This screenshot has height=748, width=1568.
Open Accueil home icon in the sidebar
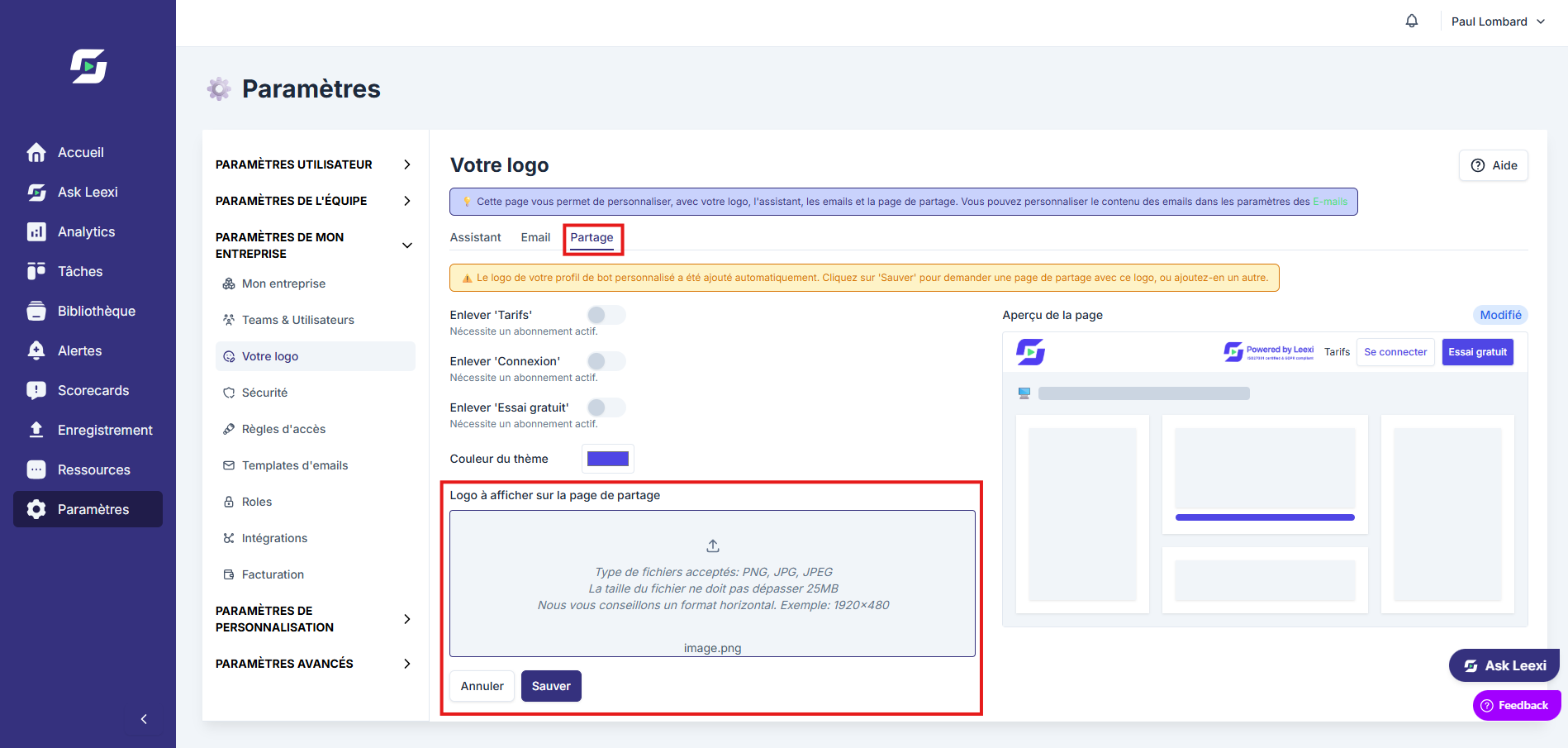click(x=36, y=152)
